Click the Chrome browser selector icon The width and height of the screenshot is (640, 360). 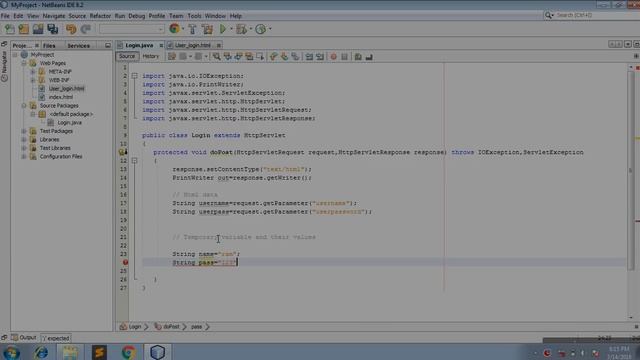point(174,29)
